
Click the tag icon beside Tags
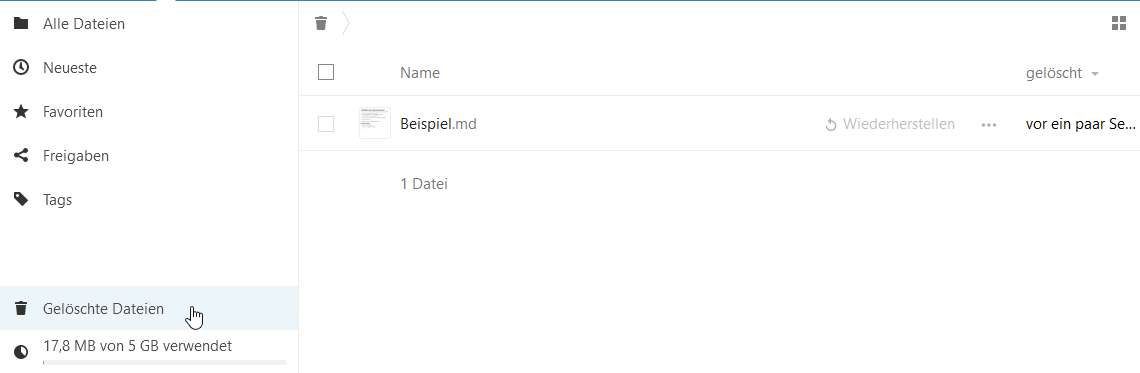21,199
